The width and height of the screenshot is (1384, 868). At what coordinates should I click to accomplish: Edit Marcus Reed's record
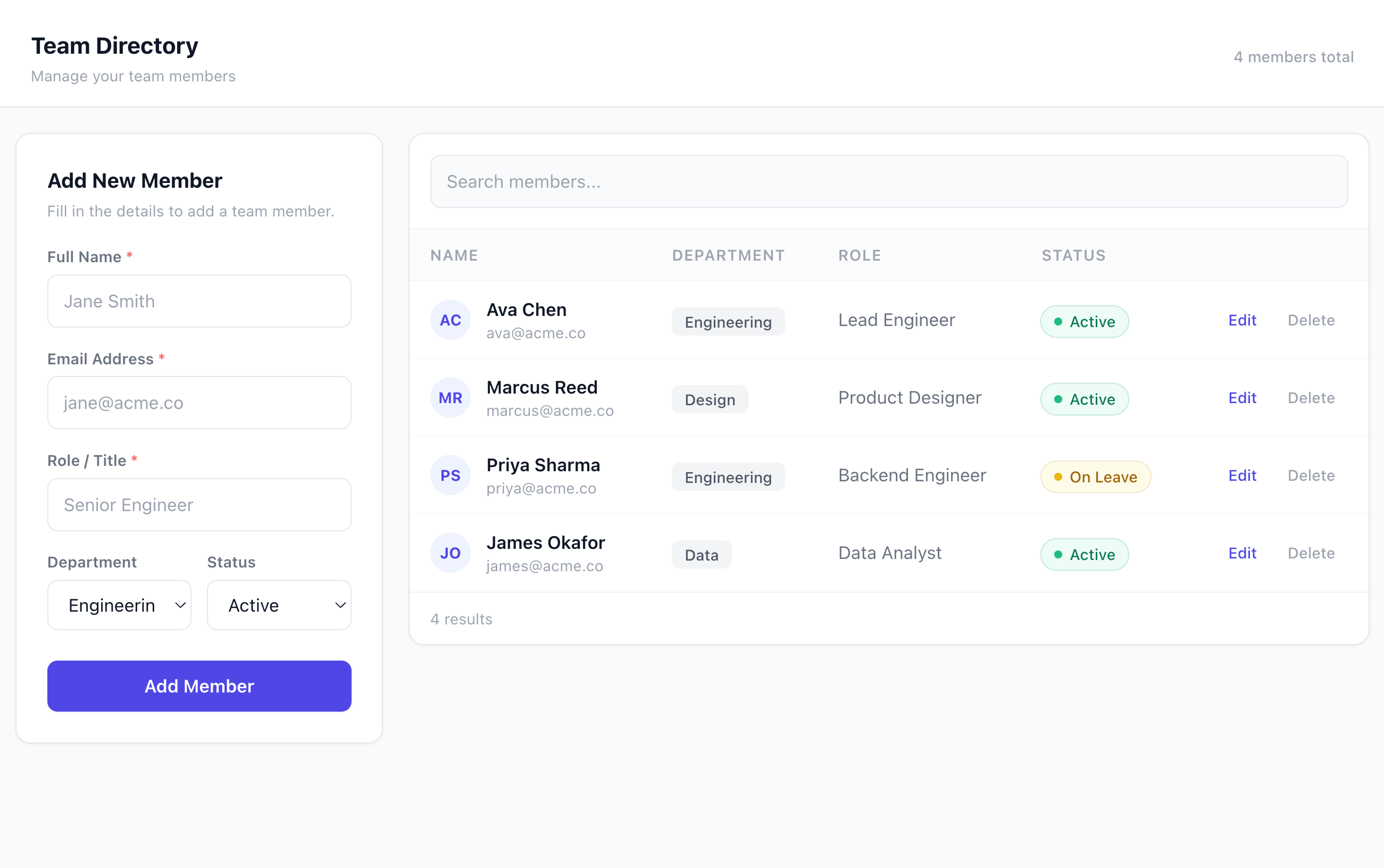[x=1241, y=397]
